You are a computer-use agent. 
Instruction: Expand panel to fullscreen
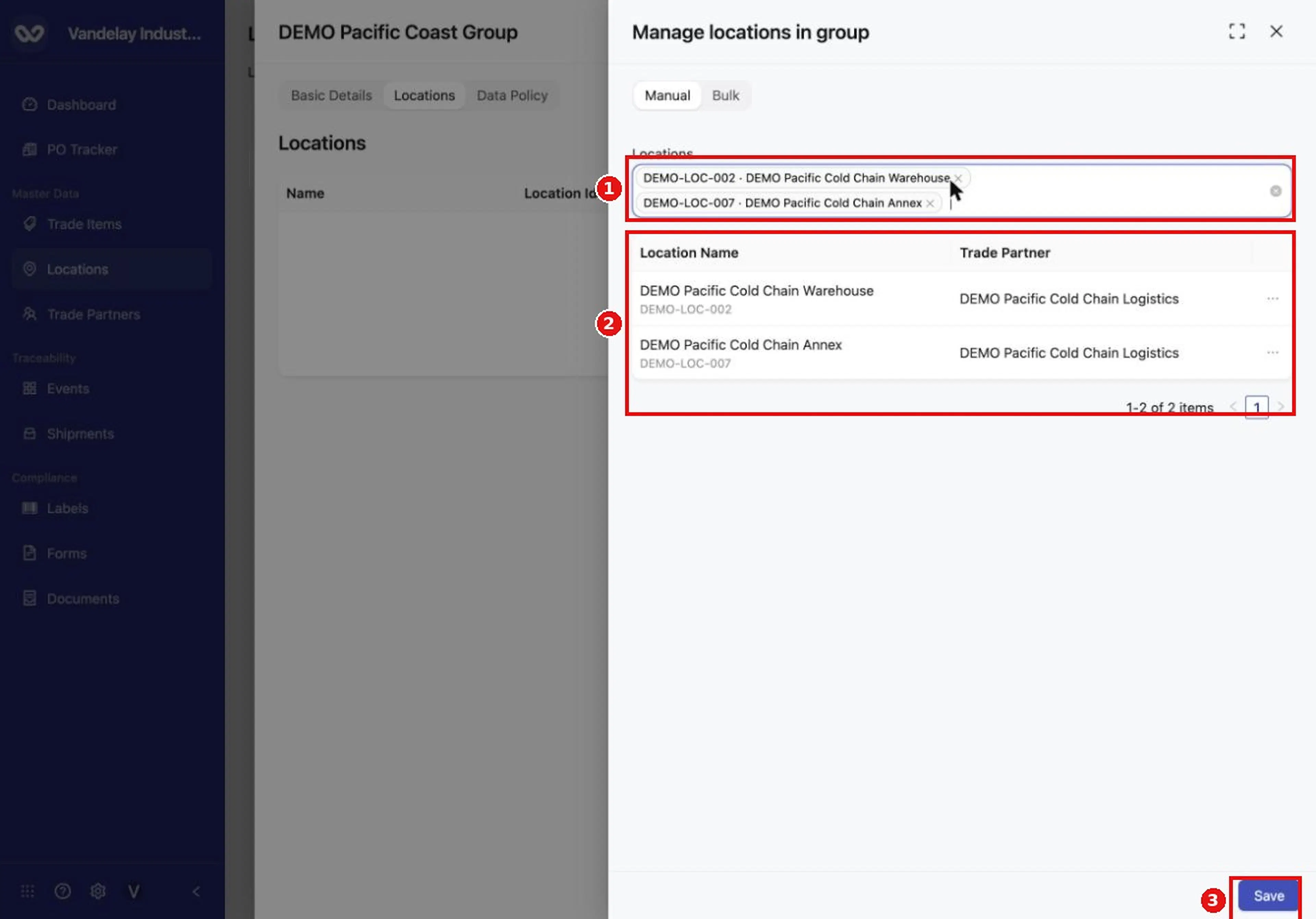coord(1237,32)
